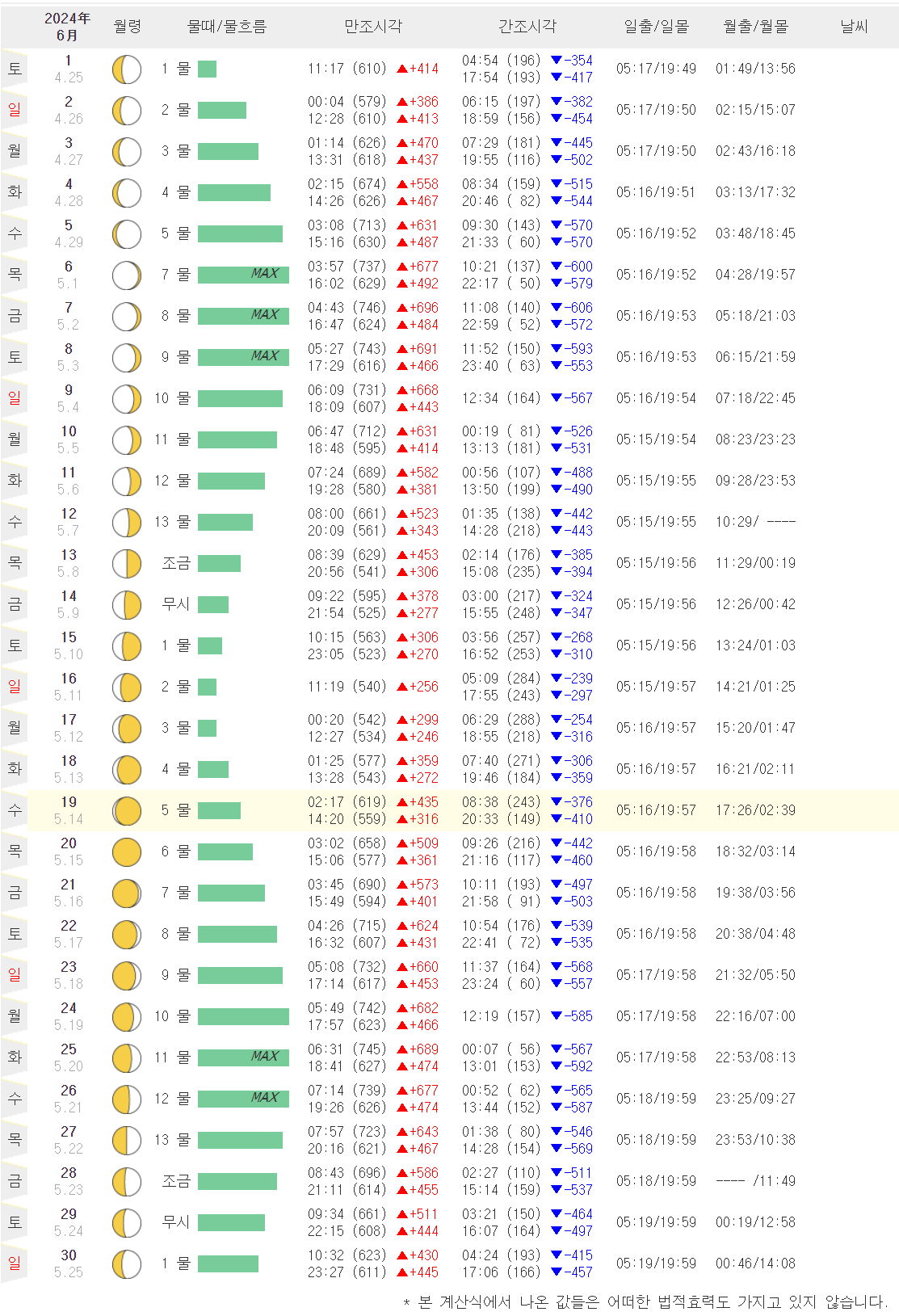
Task: Click the moon phase icon for June 30
Action: (x=127, y=1264)
